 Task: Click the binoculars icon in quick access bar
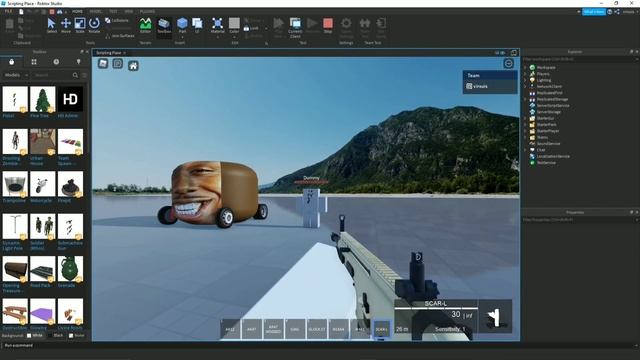coord(60,11)
